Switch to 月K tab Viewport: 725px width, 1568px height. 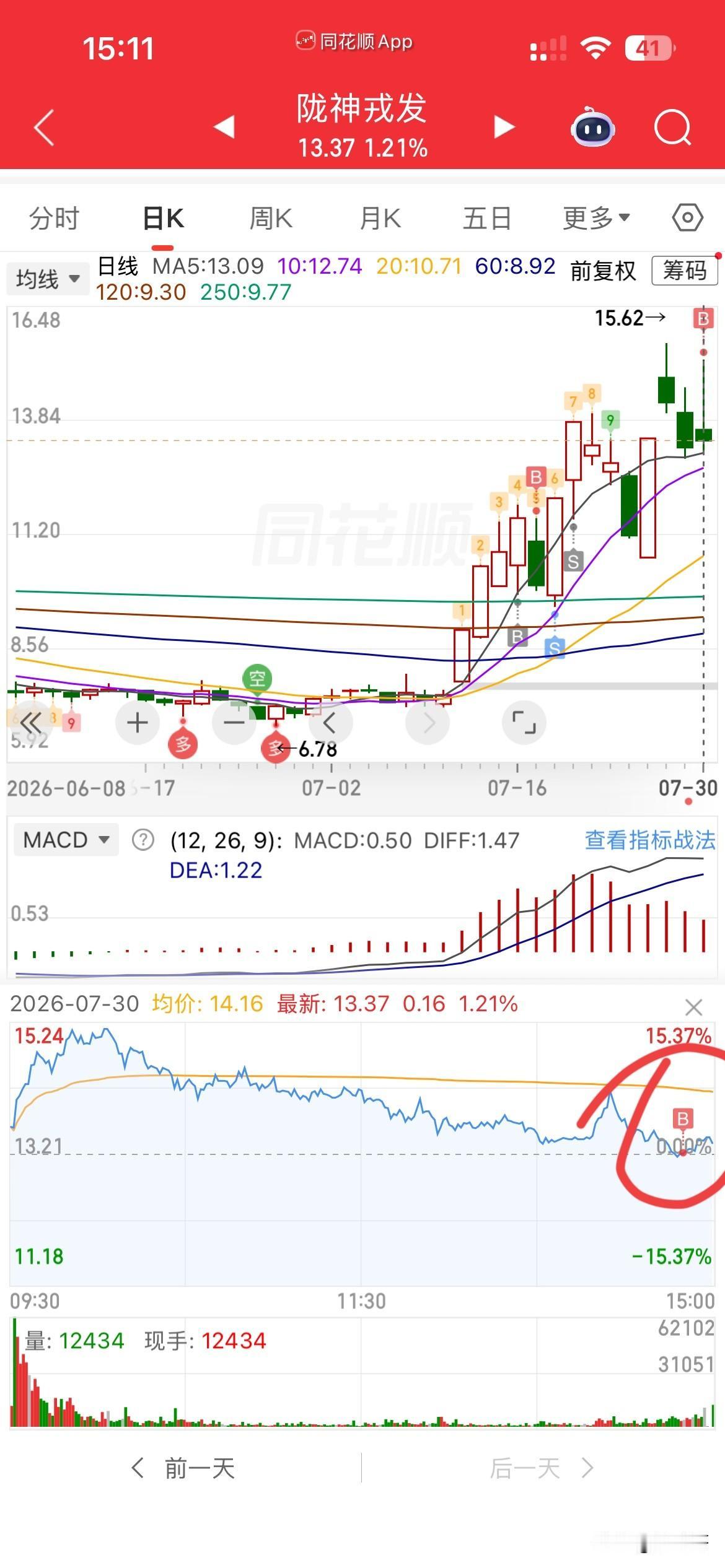coord(380,218)
